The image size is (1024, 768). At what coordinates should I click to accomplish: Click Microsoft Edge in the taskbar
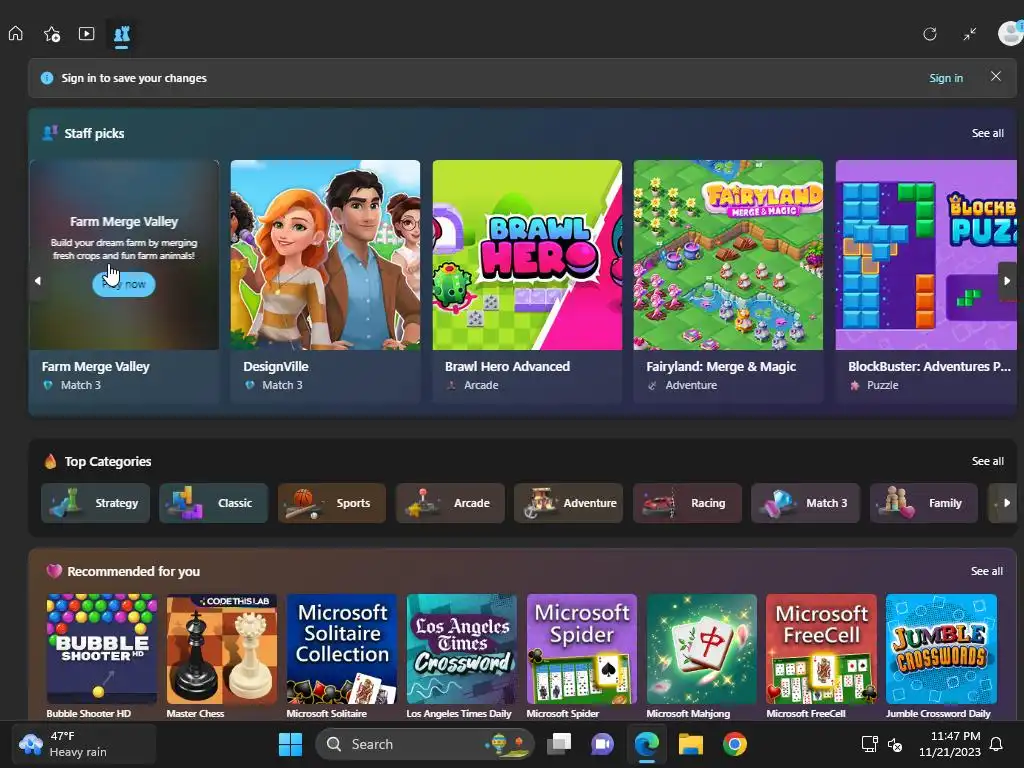coord(647,744)
